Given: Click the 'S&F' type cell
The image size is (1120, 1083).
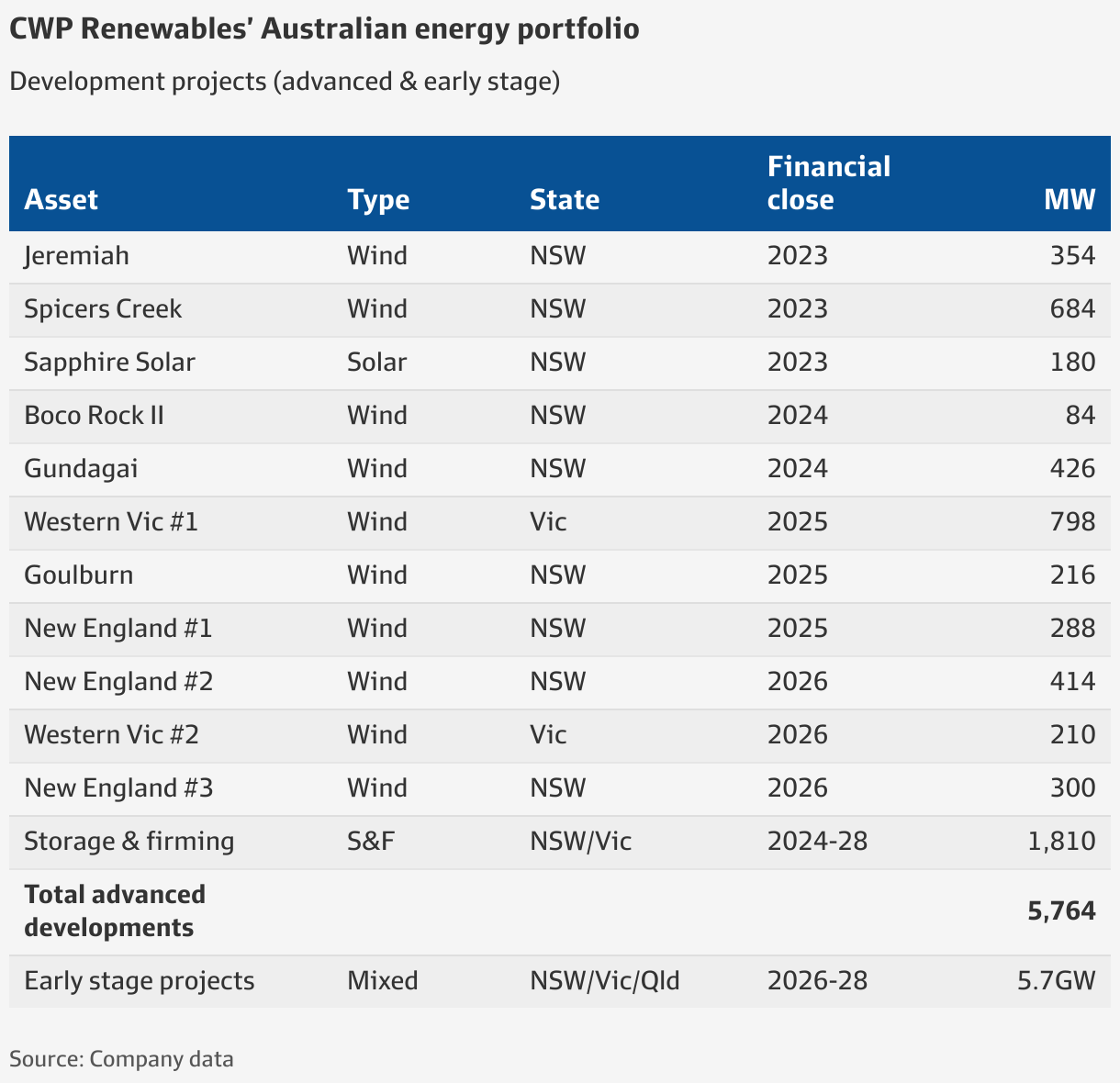Looking at the screenshot, I should click(371, 841).
